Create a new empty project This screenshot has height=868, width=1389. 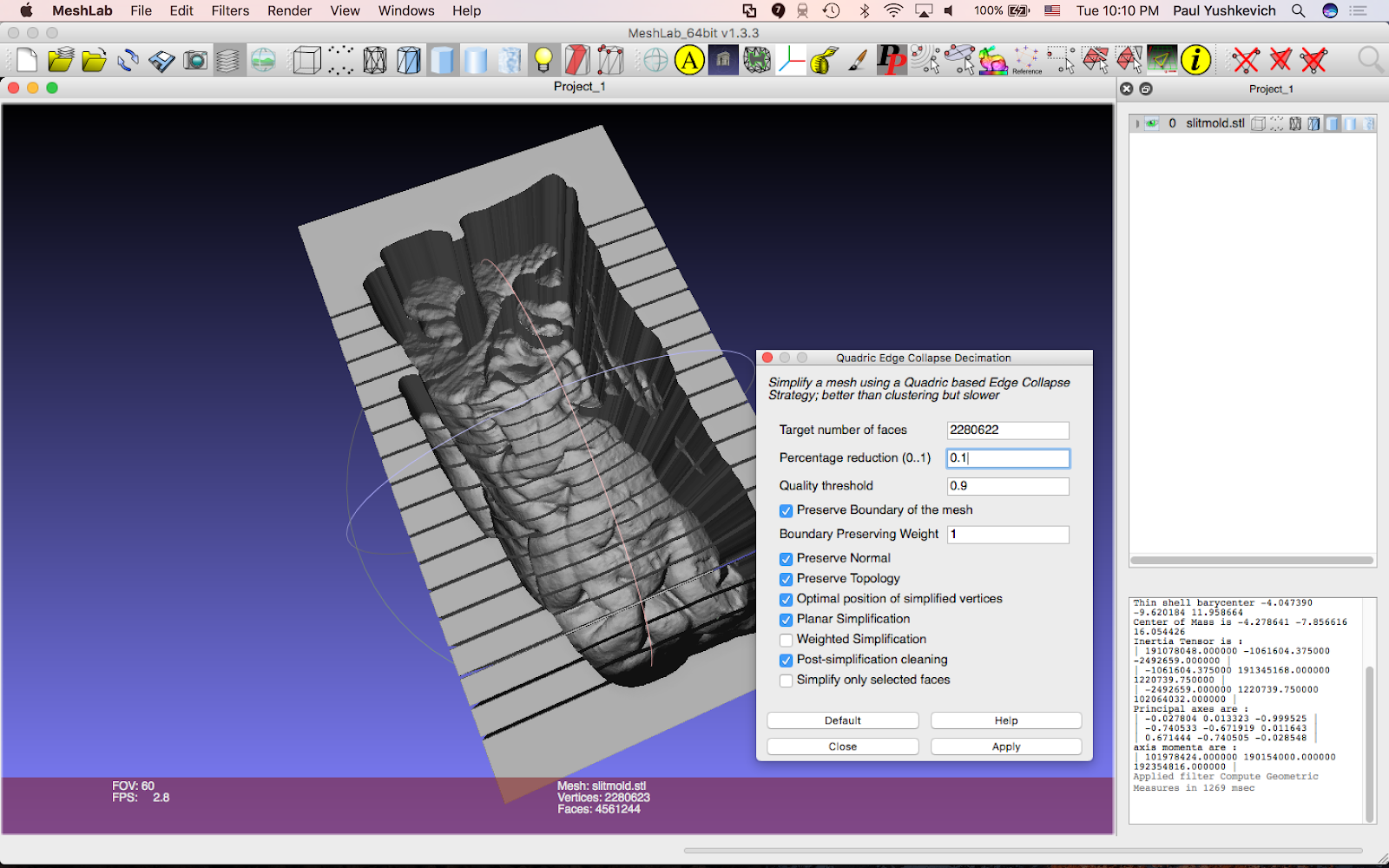27,60
